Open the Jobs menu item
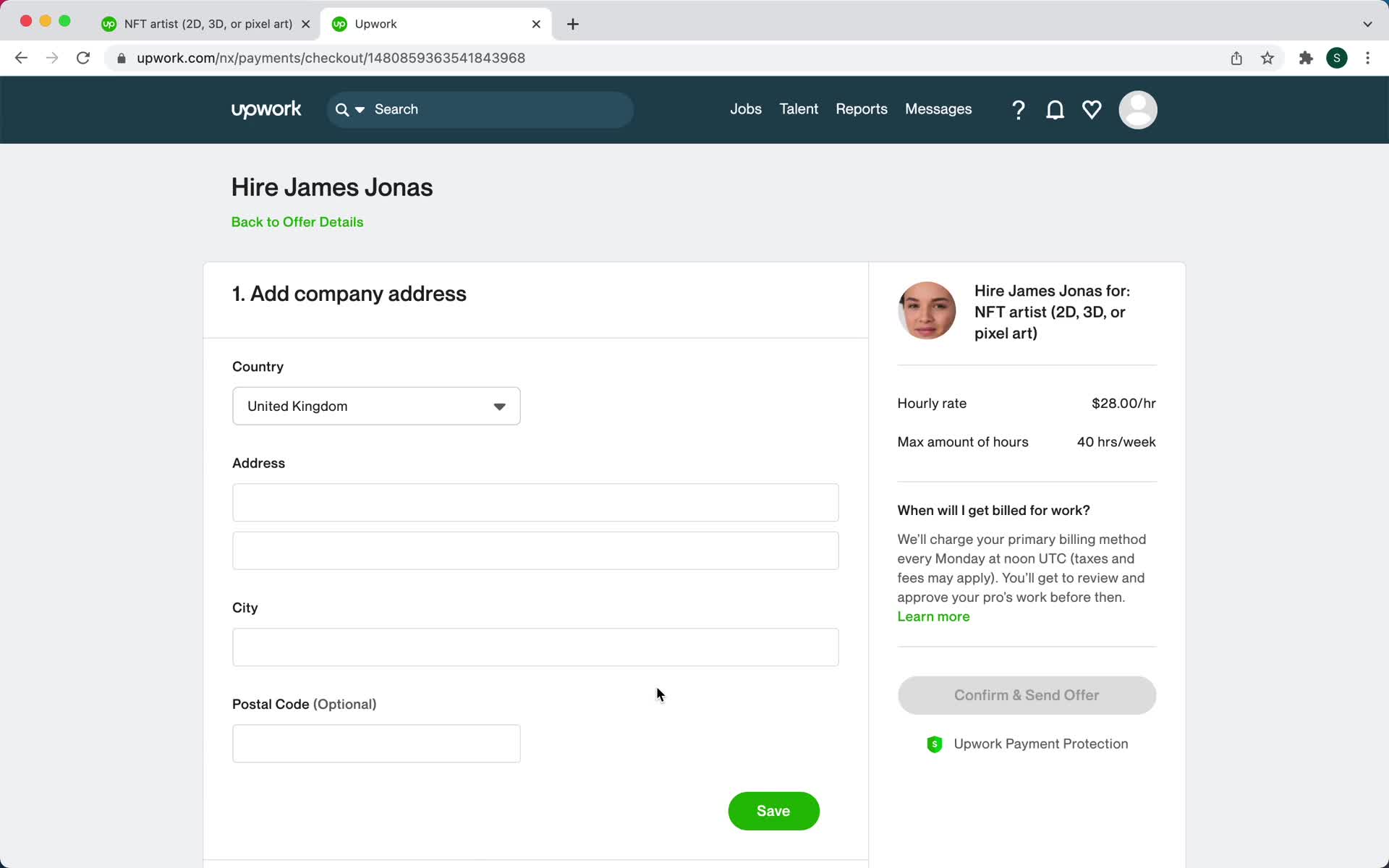Screen dimensions: 1389x868 point(746,109)
